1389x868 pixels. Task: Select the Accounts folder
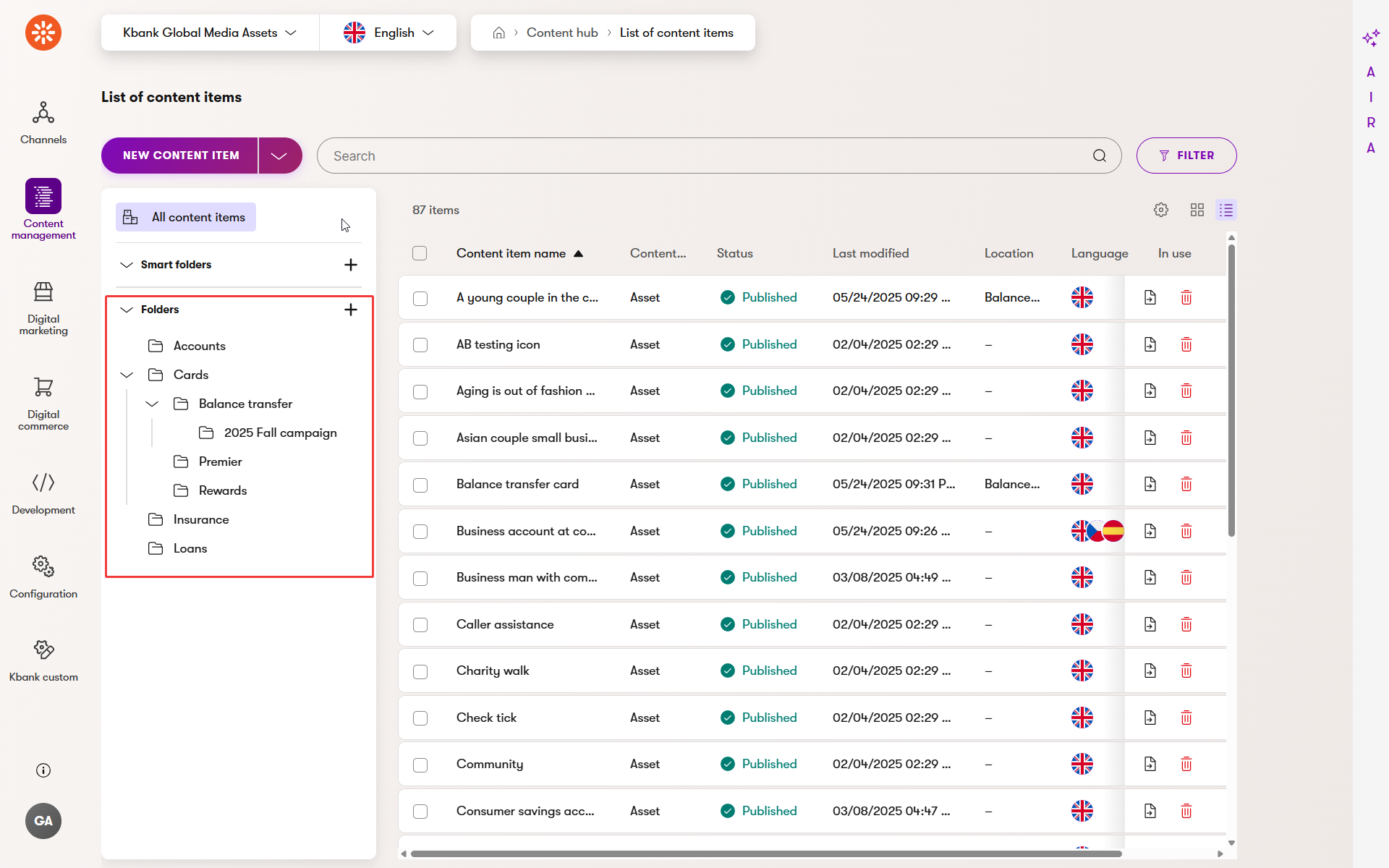tap(187, 346)
